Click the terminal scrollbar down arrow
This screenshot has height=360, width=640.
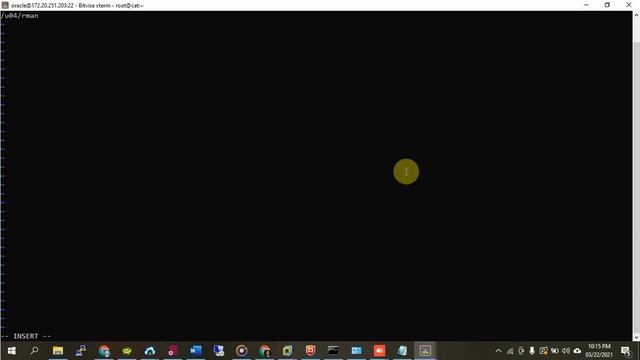pos(636,337)
